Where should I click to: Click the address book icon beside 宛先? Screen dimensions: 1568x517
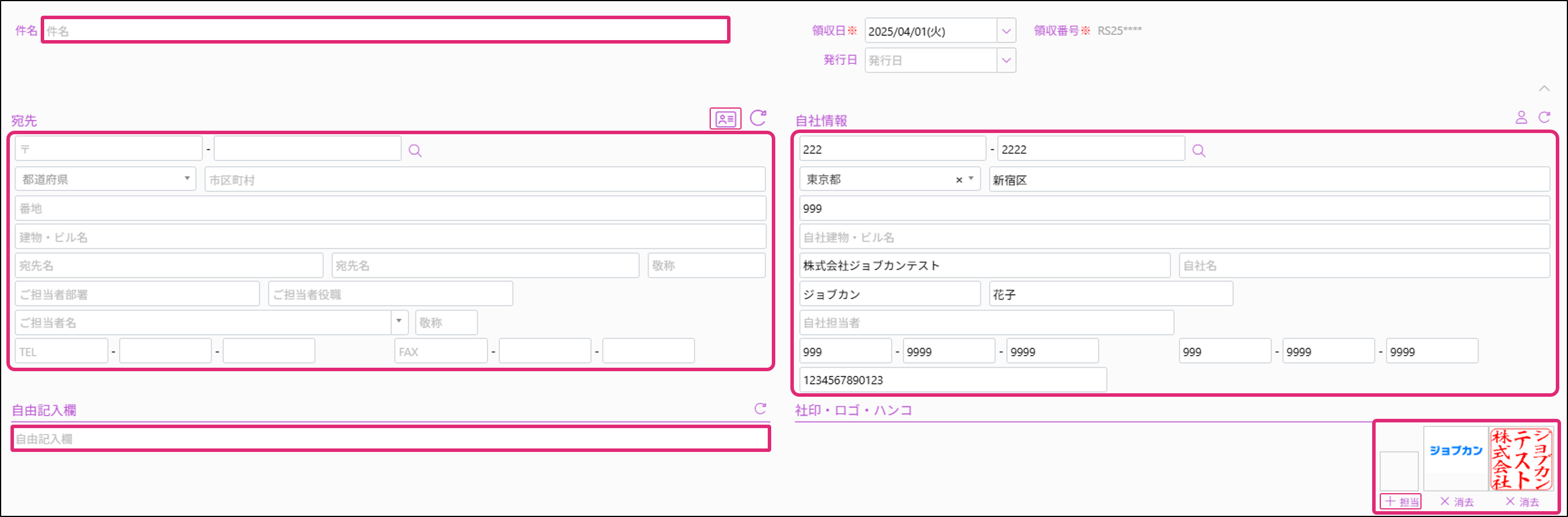tap(725, 119)
